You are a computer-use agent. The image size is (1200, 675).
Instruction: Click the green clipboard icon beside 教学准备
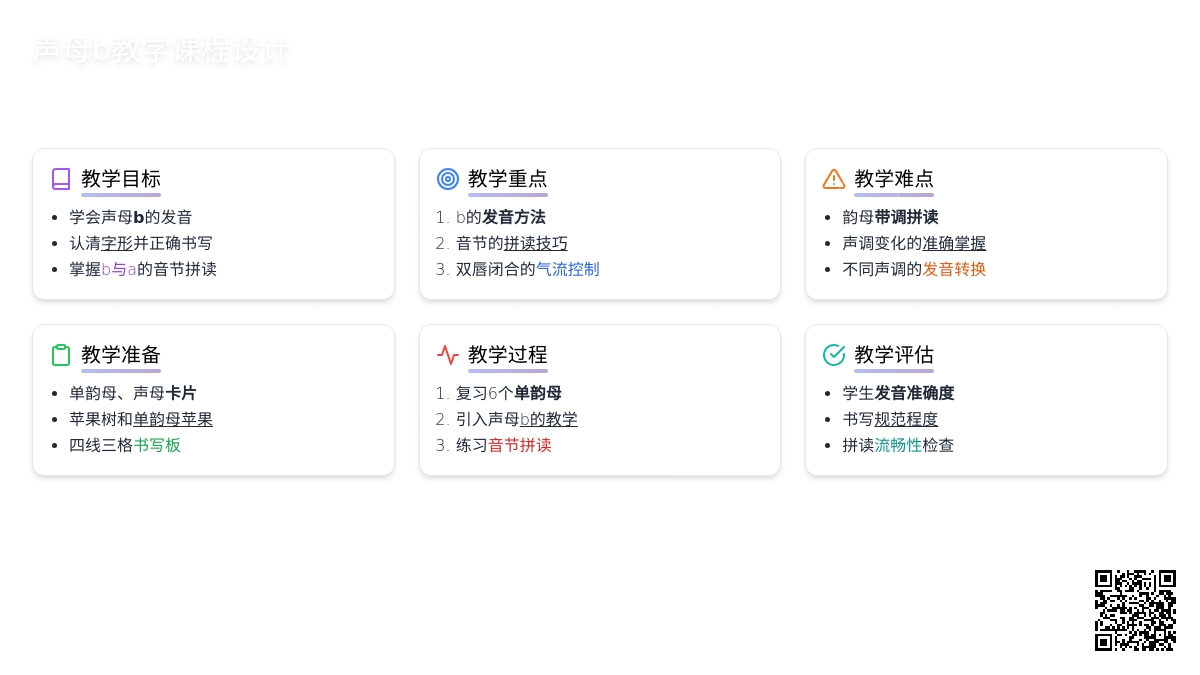61,355
